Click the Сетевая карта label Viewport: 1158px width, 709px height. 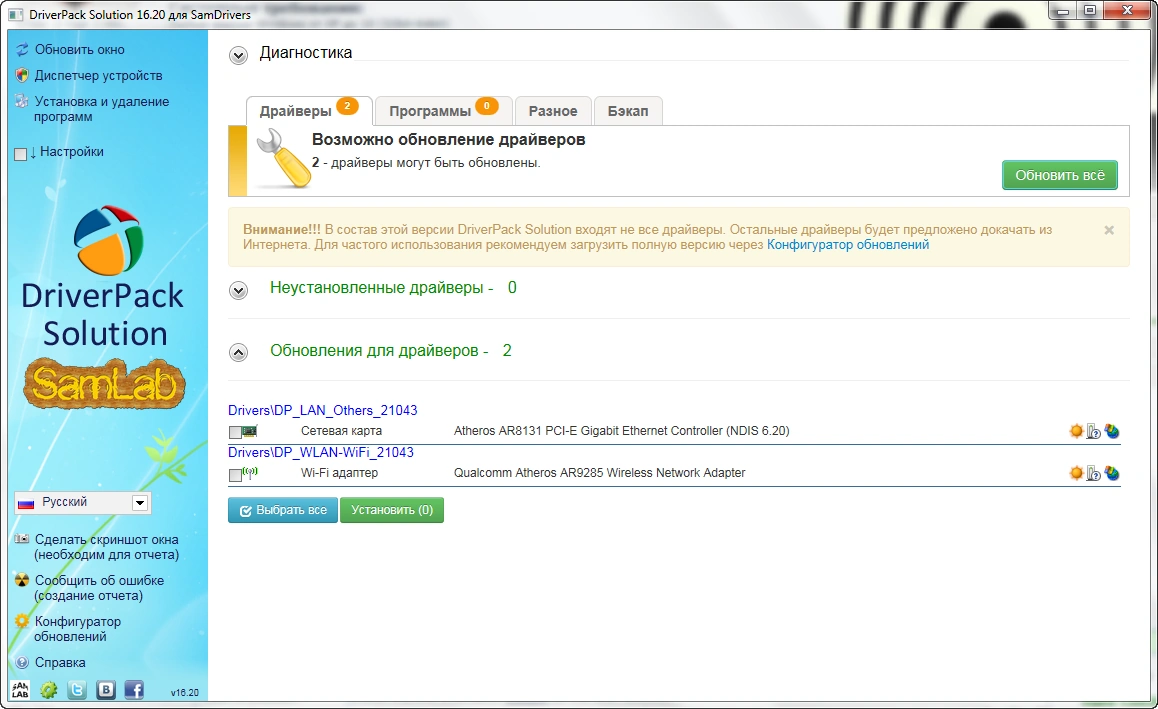341,431
